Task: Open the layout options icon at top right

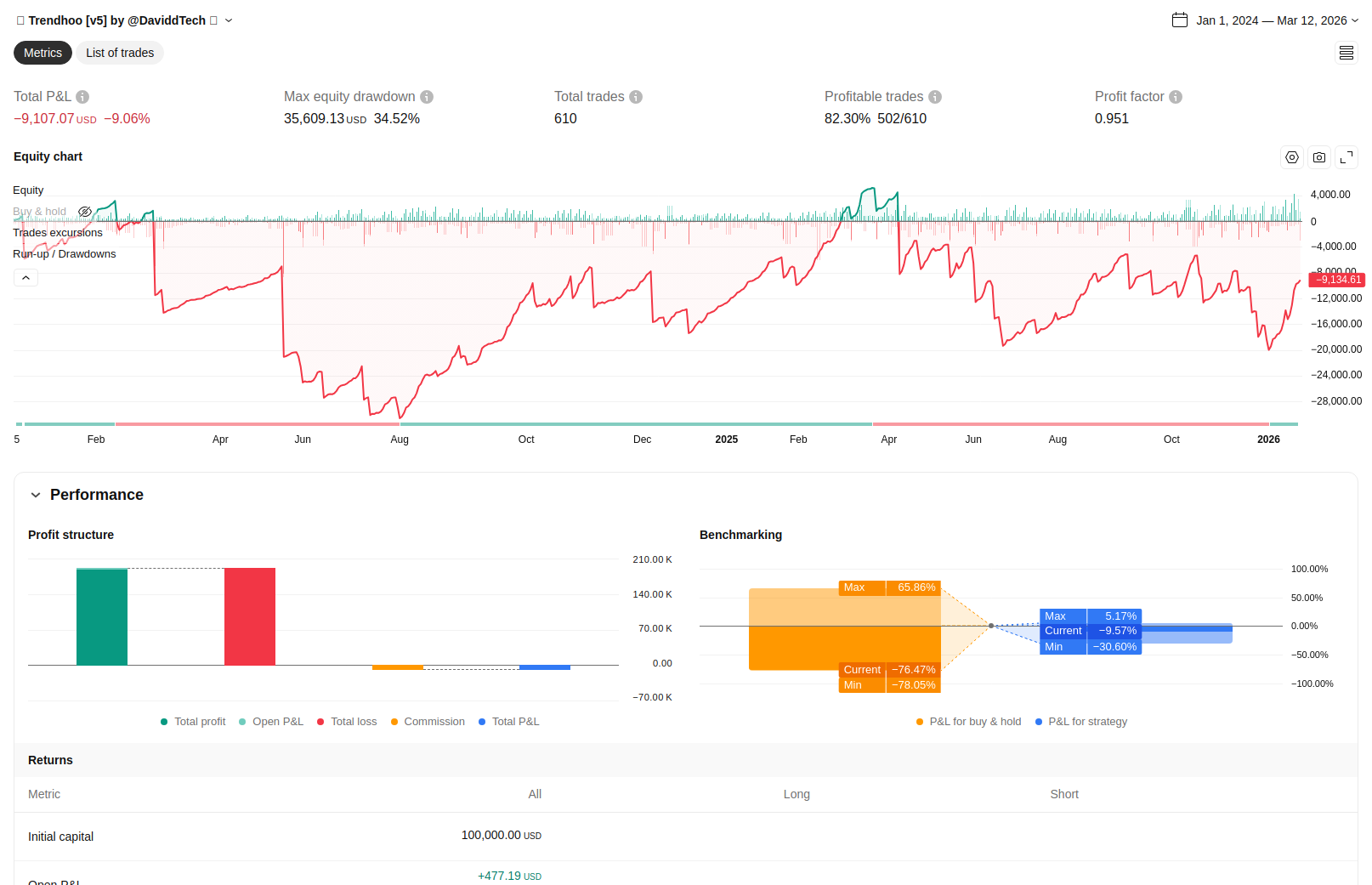Action: (x=1346, y=54)
